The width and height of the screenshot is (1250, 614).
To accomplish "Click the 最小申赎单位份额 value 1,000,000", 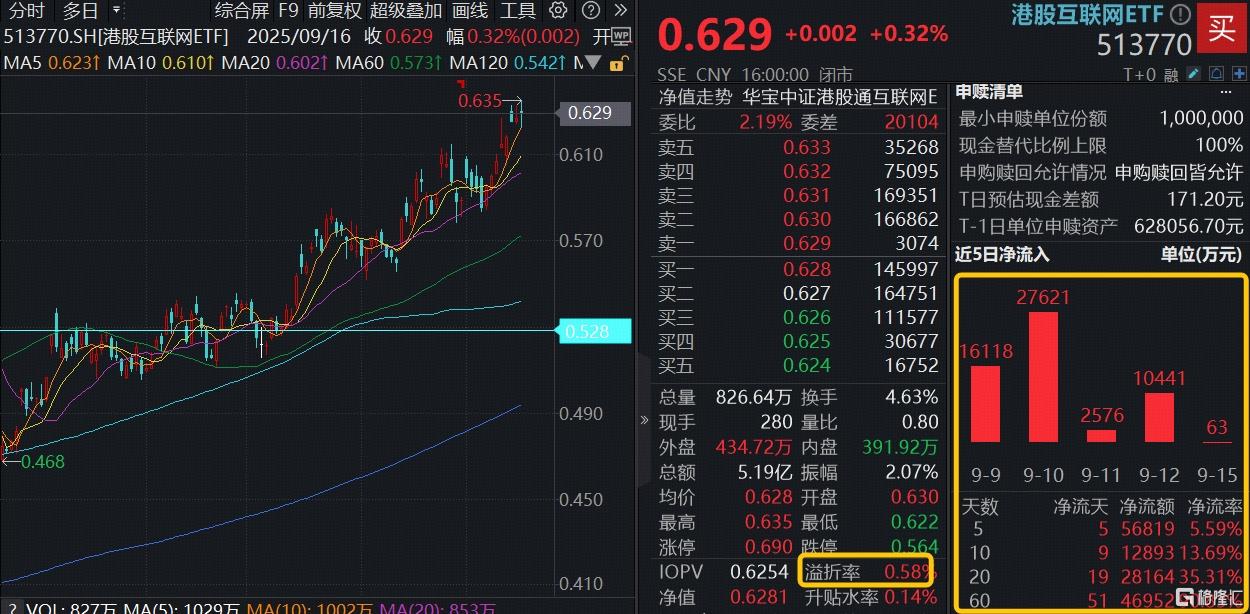I will pyautogui.click(x=1201, y=118).
